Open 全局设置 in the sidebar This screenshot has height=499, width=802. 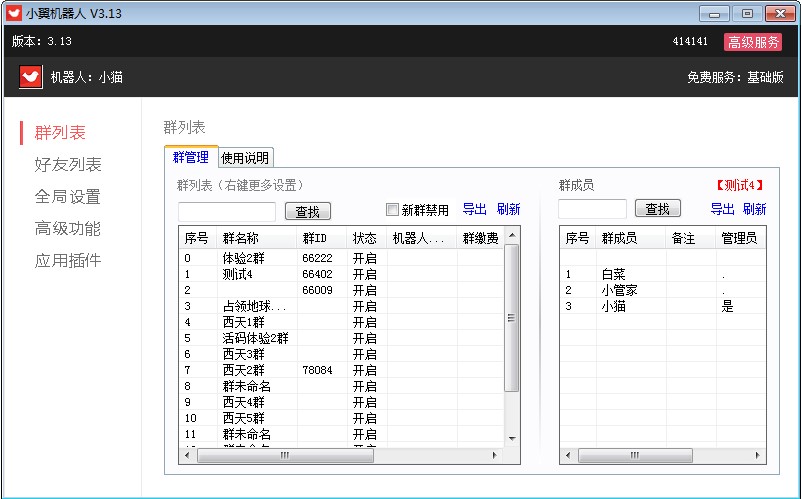(x=68, y=197)
